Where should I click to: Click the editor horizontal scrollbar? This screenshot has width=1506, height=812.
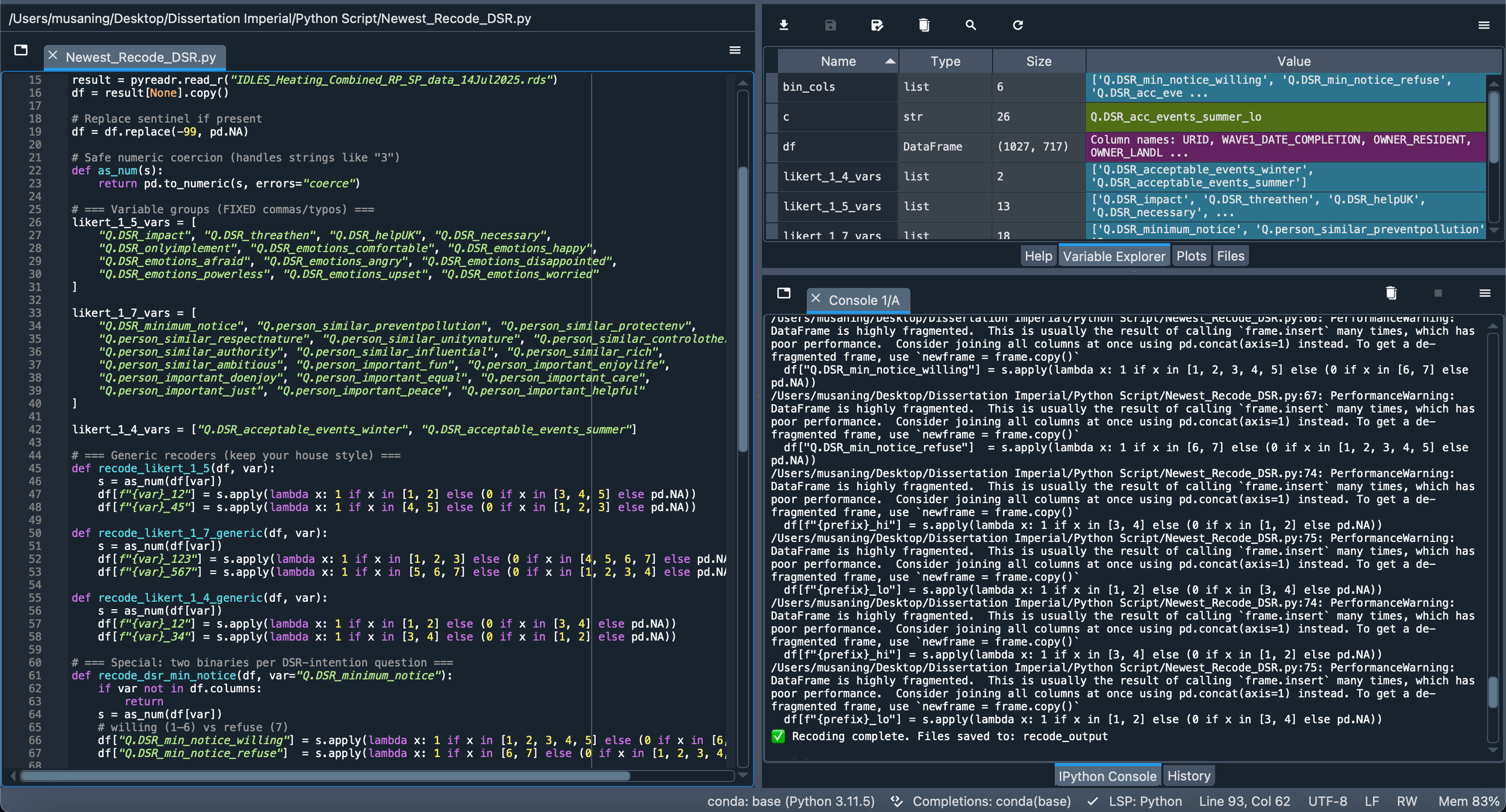(325, 776)
